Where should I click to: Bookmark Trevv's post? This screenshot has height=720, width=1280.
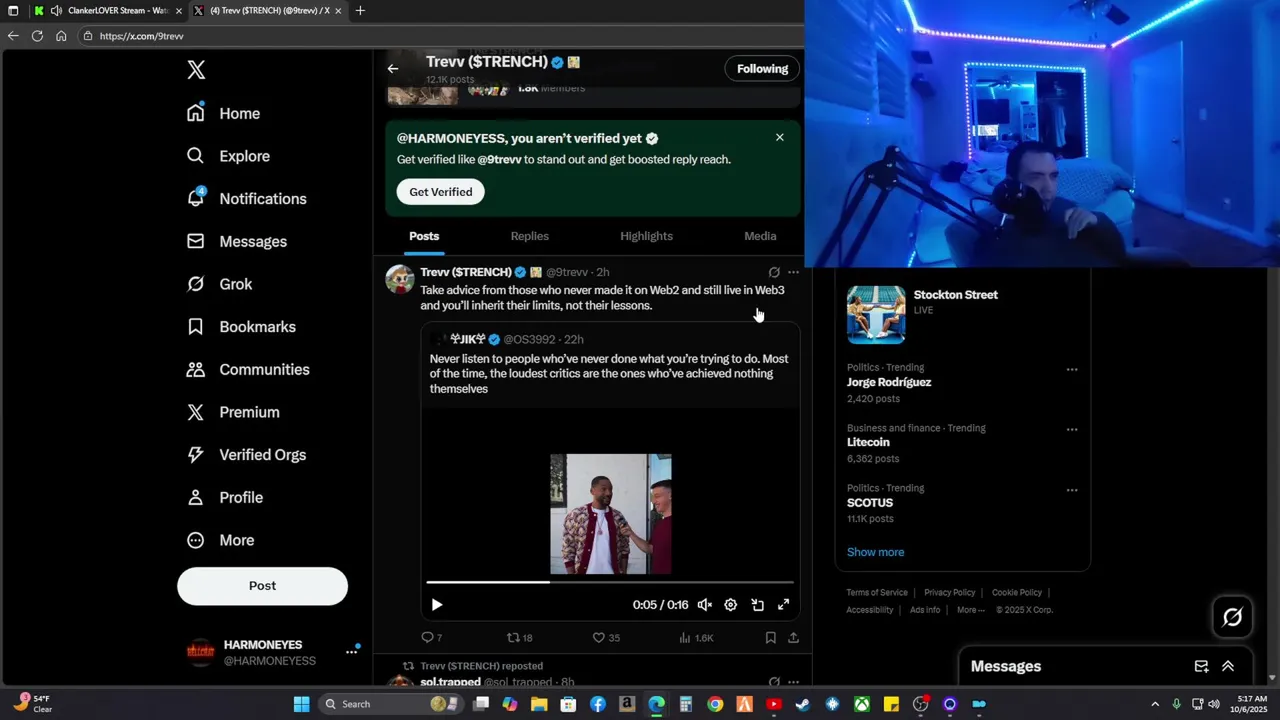(x=770, y=638)
